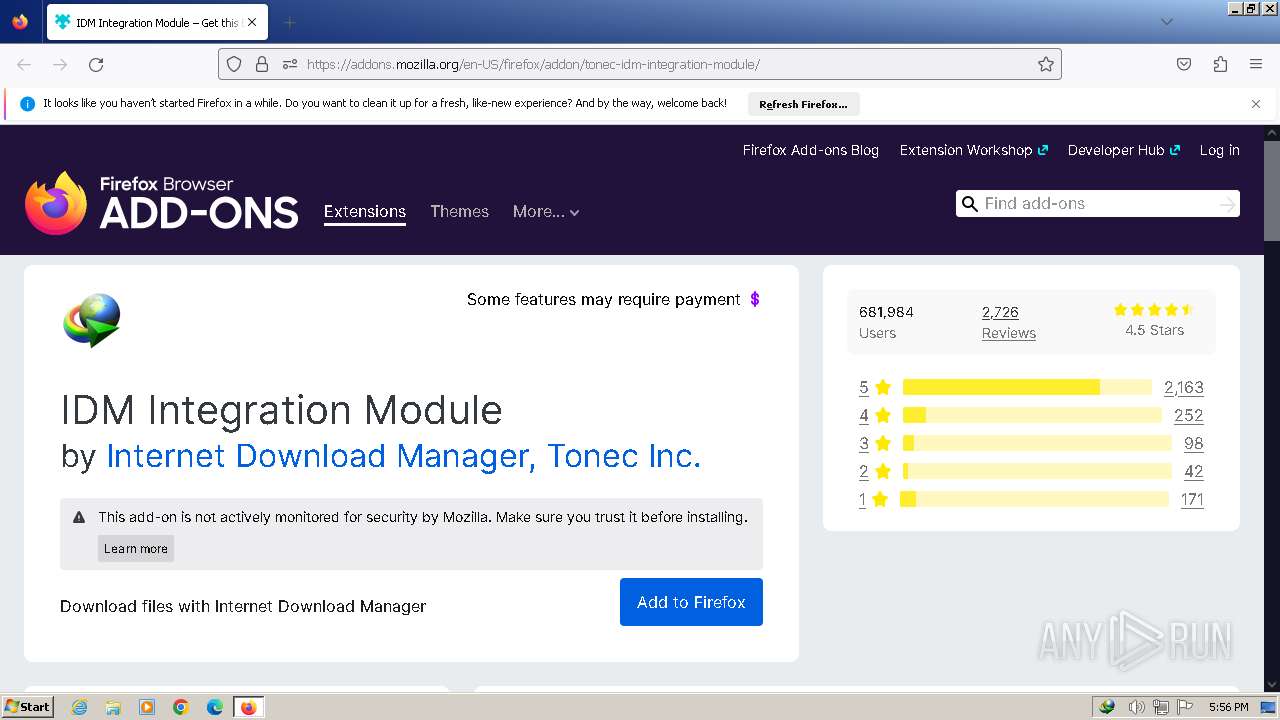Screen dimensions: 1280x720
Task: Click the 4.5 Stars rating stars
Action: point(1154,310)
